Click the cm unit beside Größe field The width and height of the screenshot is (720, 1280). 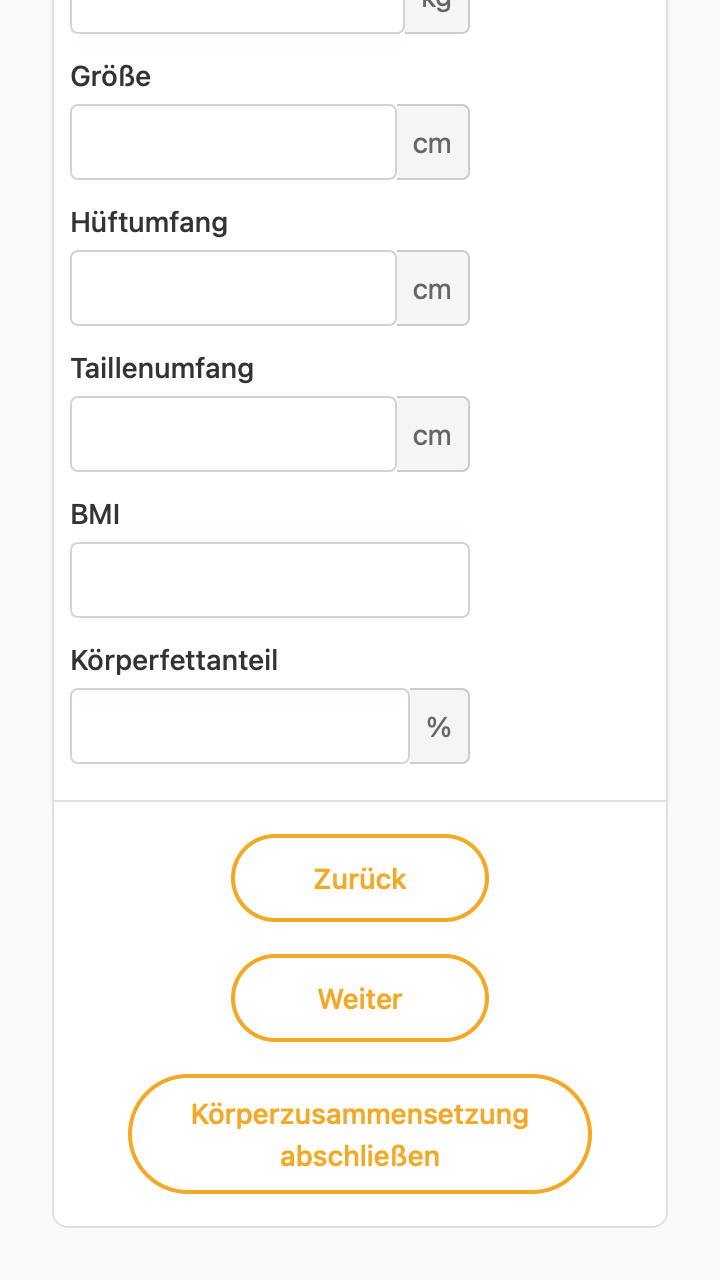point(433,142)
